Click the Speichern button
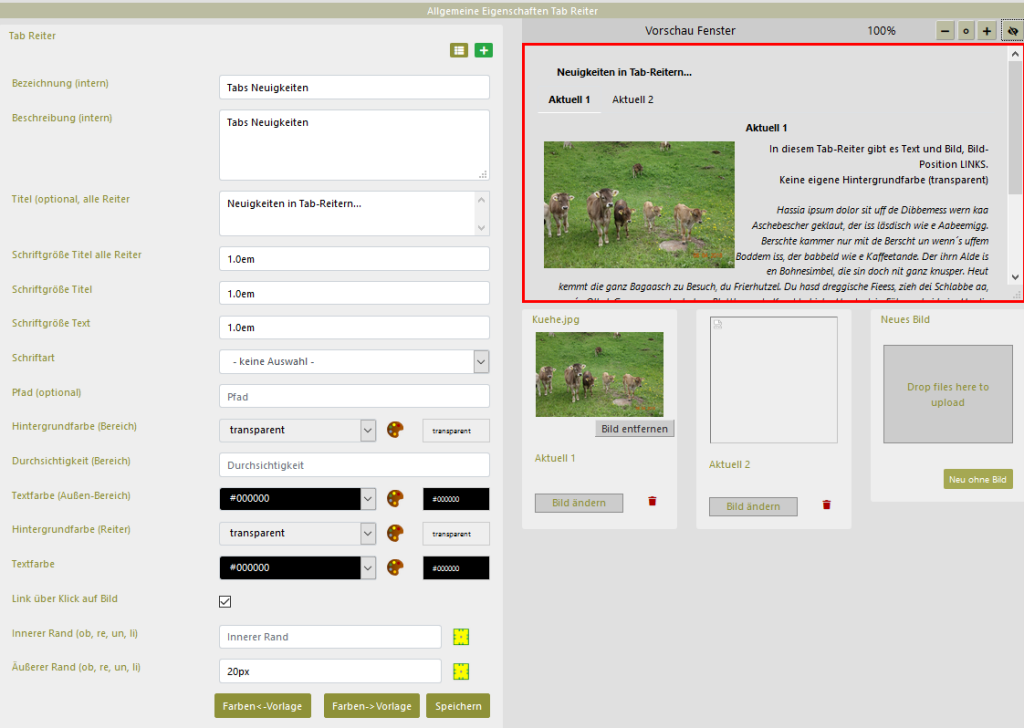1024x728 pixels. click(x=458, y=706)
